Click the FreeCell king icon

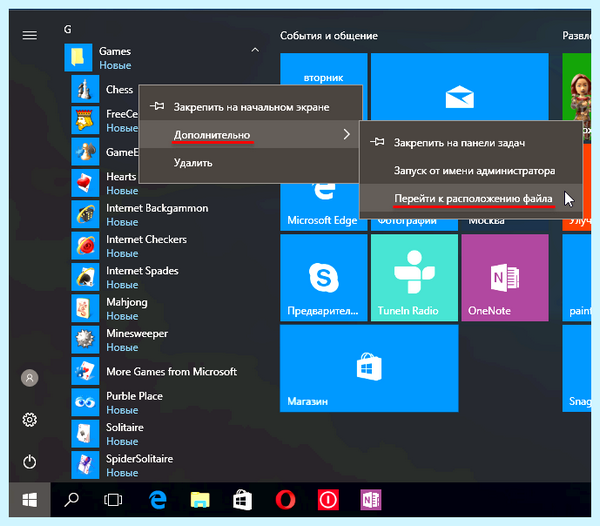(x=85, y=121)
